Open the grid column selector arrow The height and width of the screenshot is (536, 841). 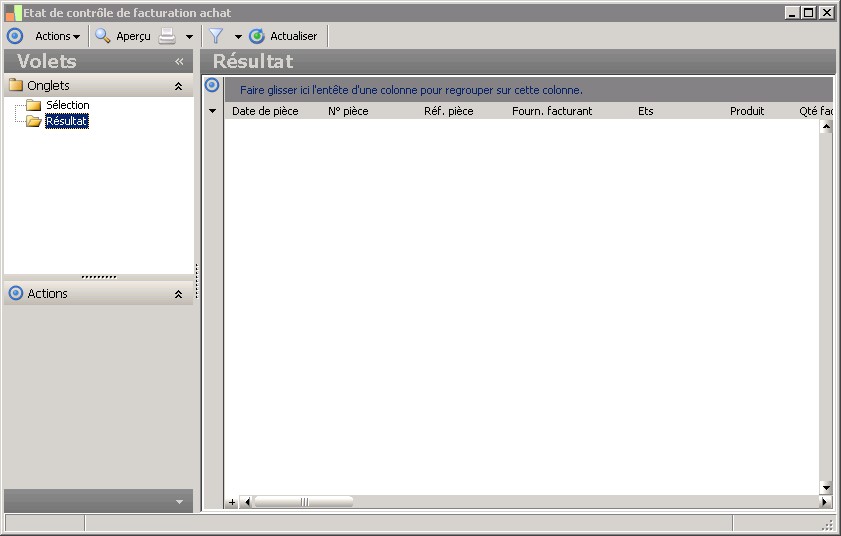pyautogui.click(x=212, y=111)
